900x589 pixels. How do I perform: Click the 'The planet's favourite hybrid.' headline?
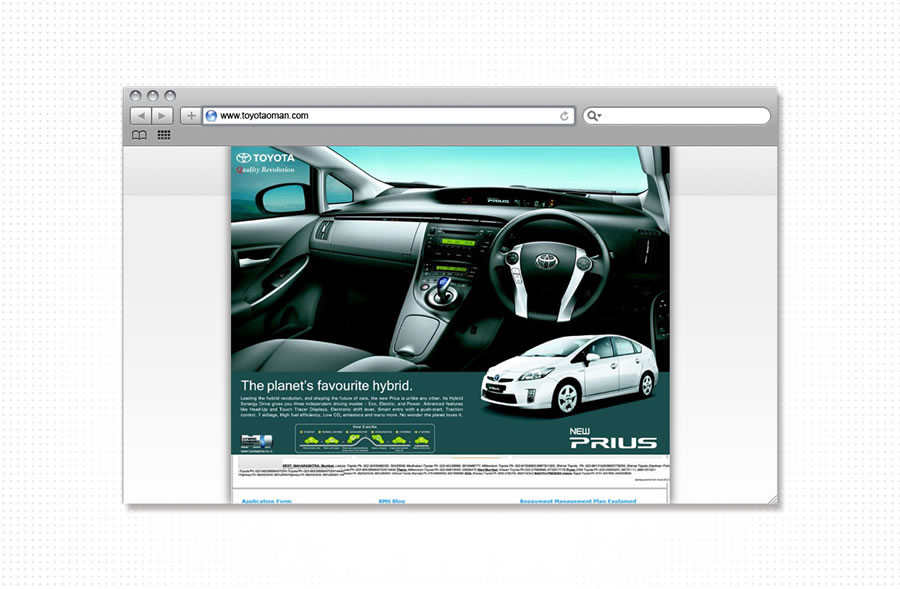327,385
